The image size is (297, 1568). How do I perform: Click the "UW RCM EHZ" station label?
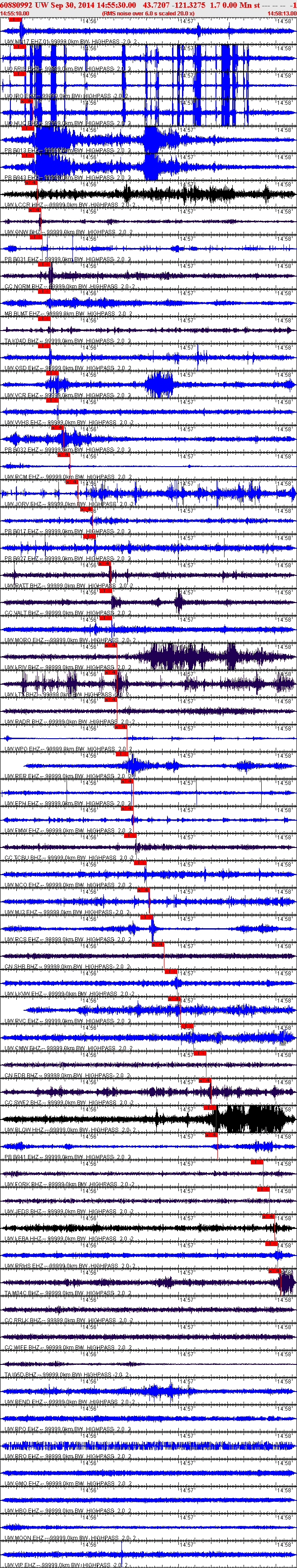coord(23,477)
